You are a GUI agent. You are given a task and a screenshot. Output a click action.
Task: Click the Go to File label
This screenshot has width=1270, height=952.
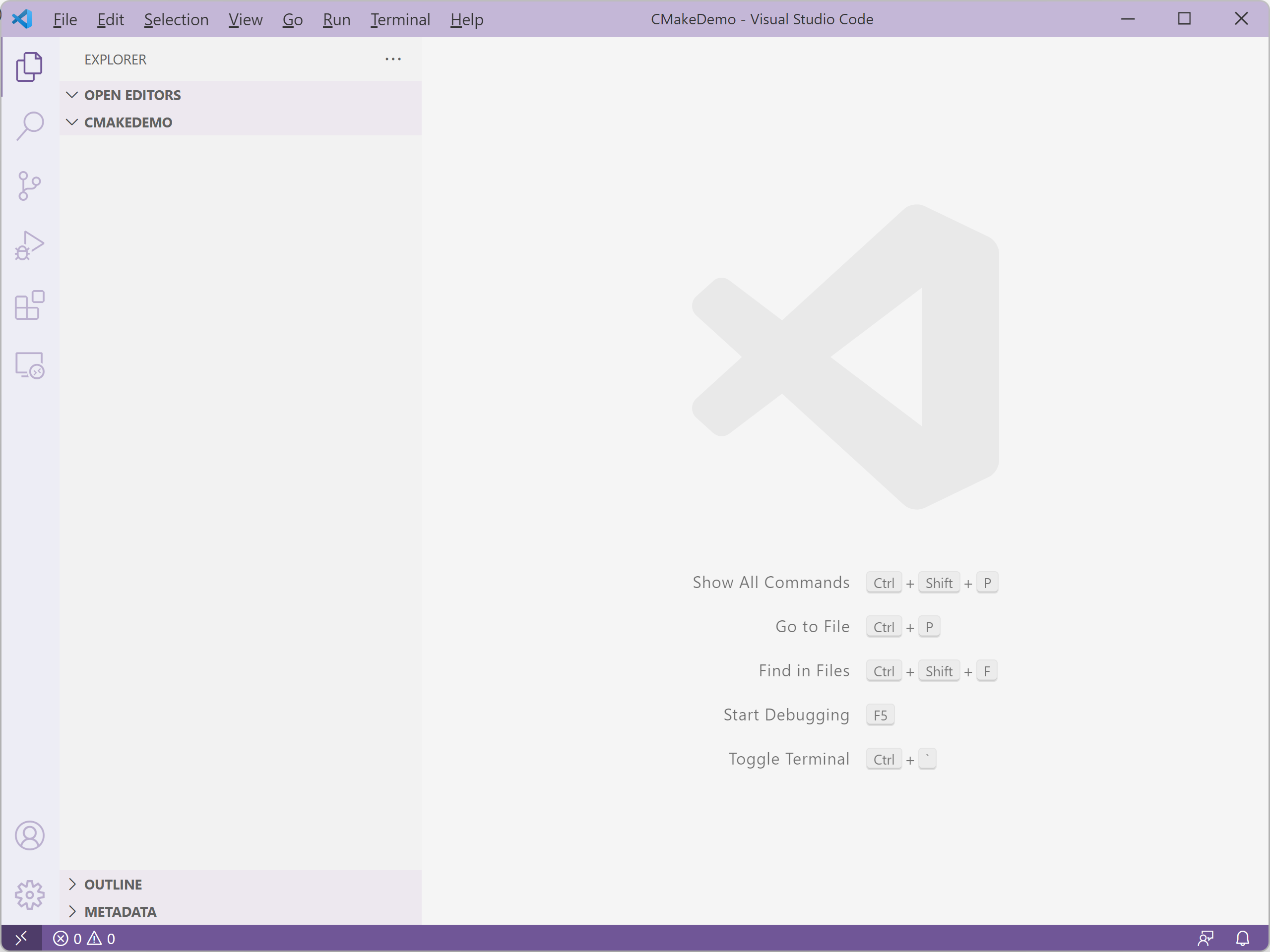813,627
